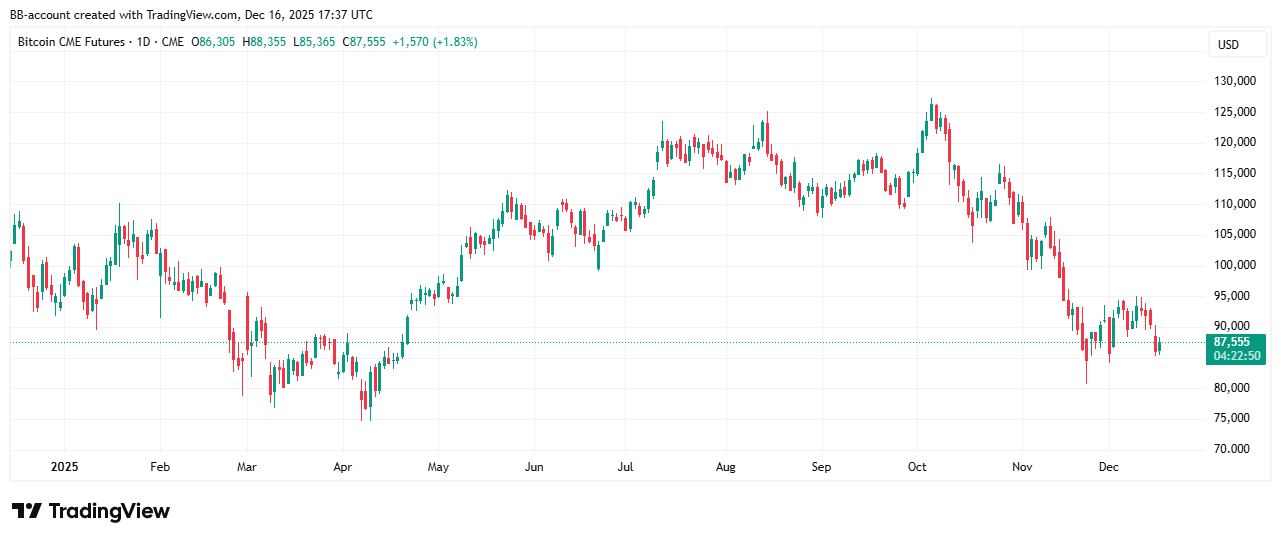Select the green 87,555 current price label

pyautogui.click(x=1234, y=342)
